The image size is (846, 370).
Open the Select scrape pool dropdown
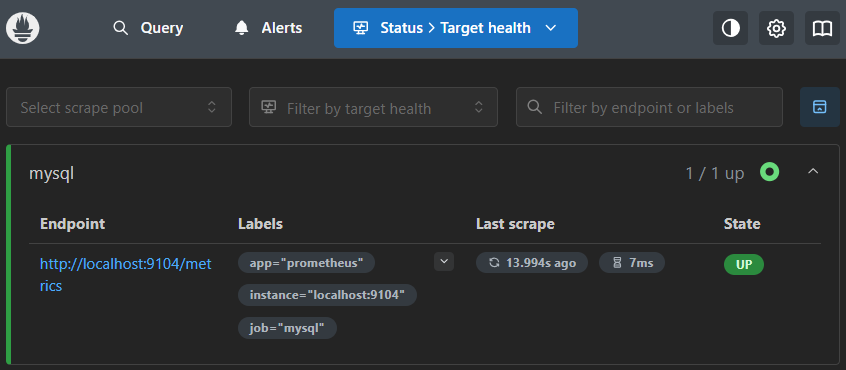[x=119, y=107]
